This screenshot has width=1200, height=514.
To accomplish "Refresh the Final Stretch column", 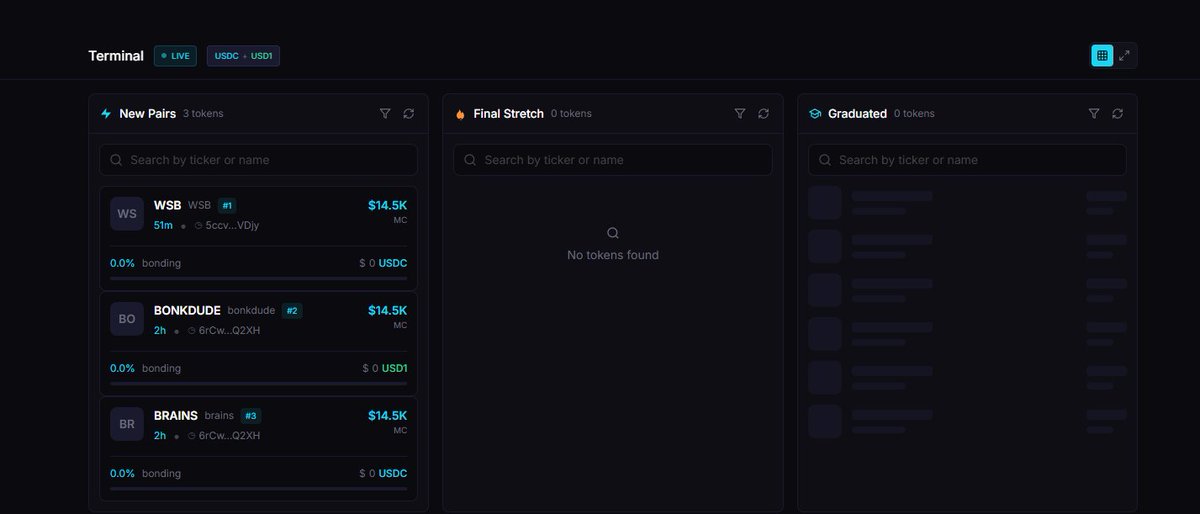I will point(764,114).
